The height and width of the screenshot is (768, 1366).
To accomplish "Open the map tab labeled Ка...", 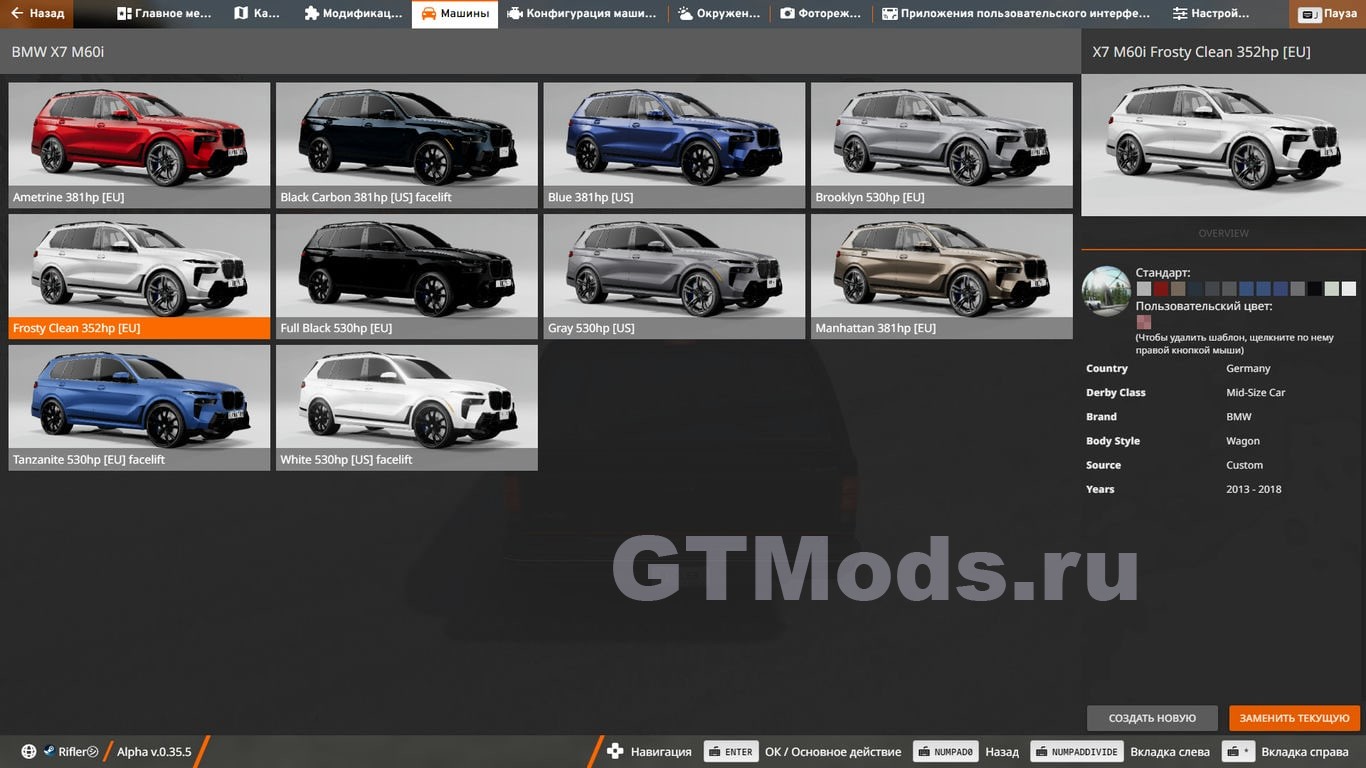I will click(257, 14).
